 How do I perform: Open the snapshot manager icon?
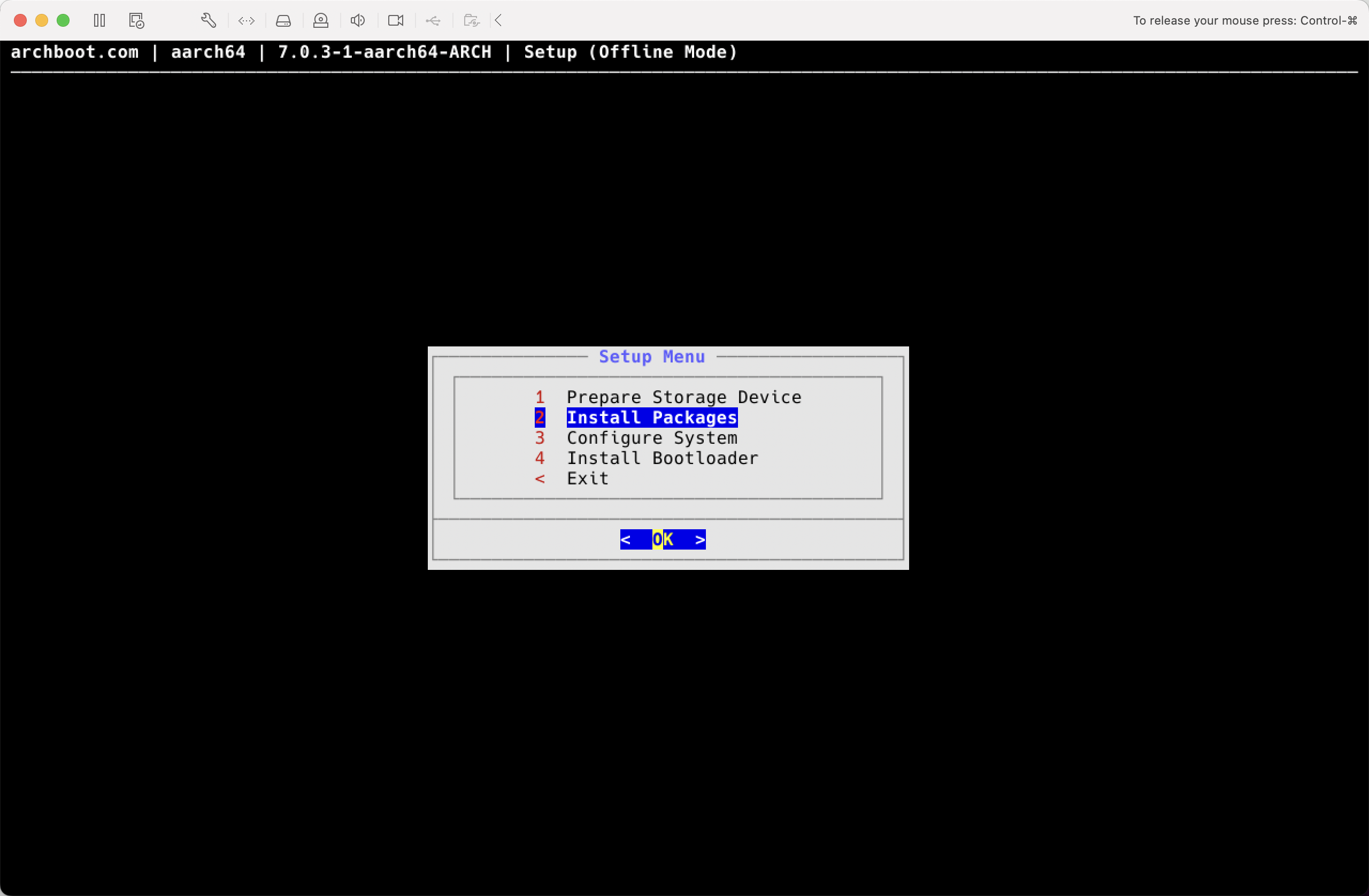[x=136, y=21]
